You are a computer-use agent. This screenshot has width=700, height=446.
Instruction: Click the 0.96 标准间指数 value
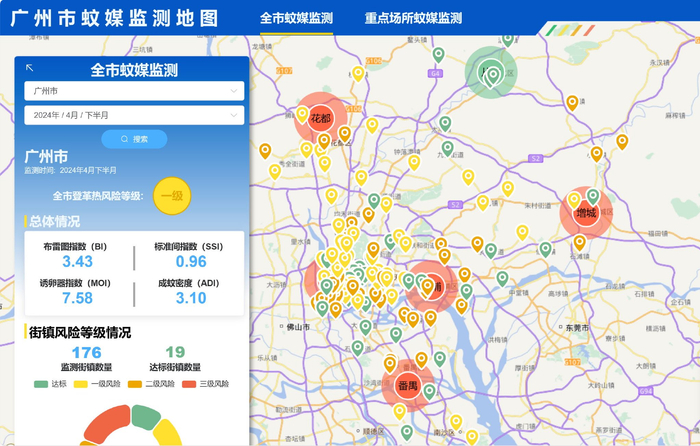191,261
